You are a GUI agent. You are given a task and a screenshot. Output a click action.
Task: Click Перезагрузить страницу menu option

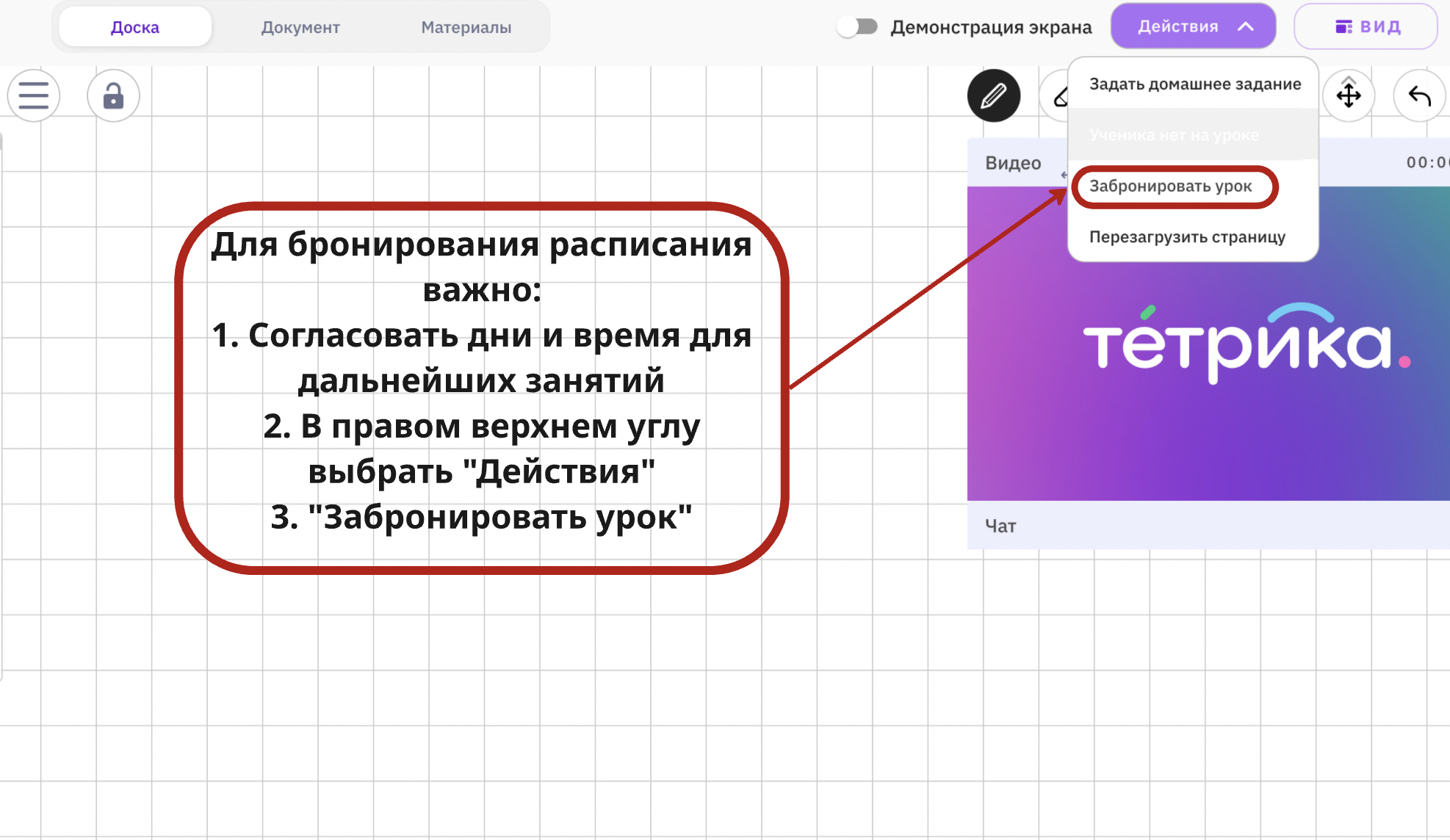pyautogui.click(x=1187, y=237)
